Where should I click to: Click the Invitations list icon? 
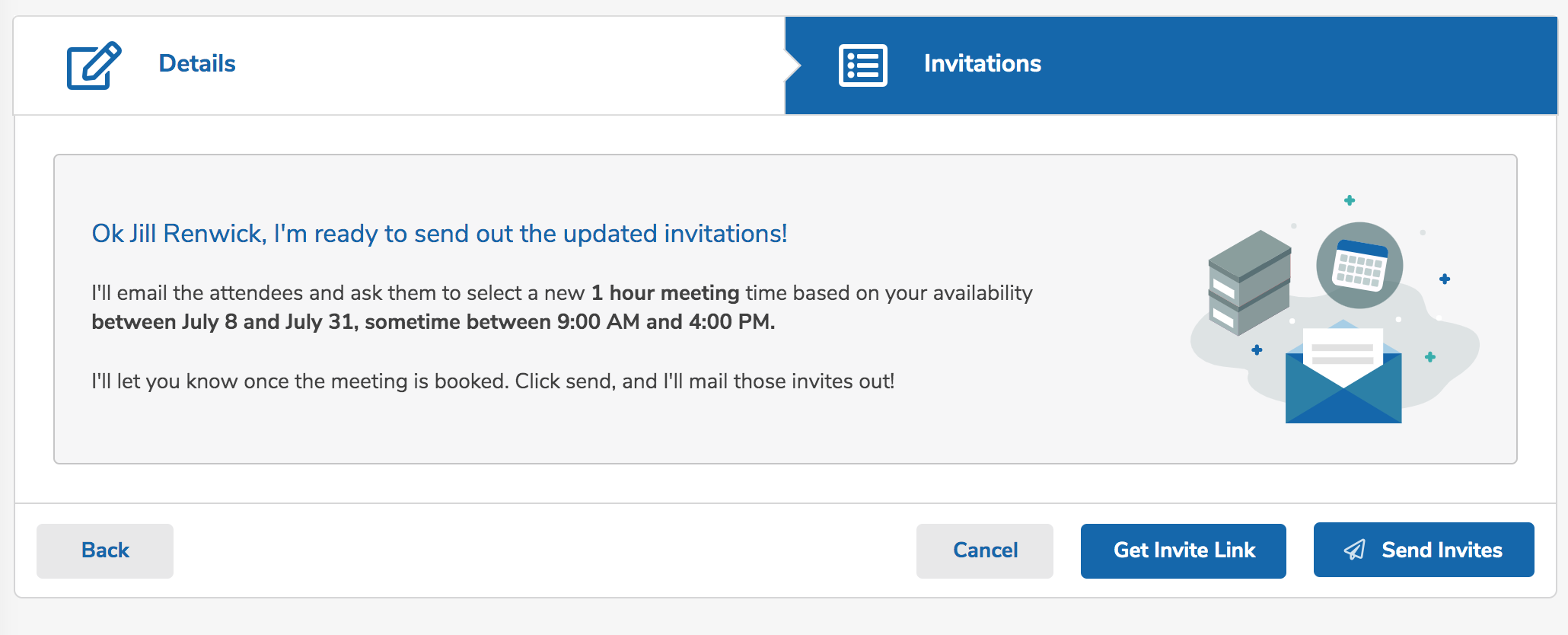click(862, 65)
